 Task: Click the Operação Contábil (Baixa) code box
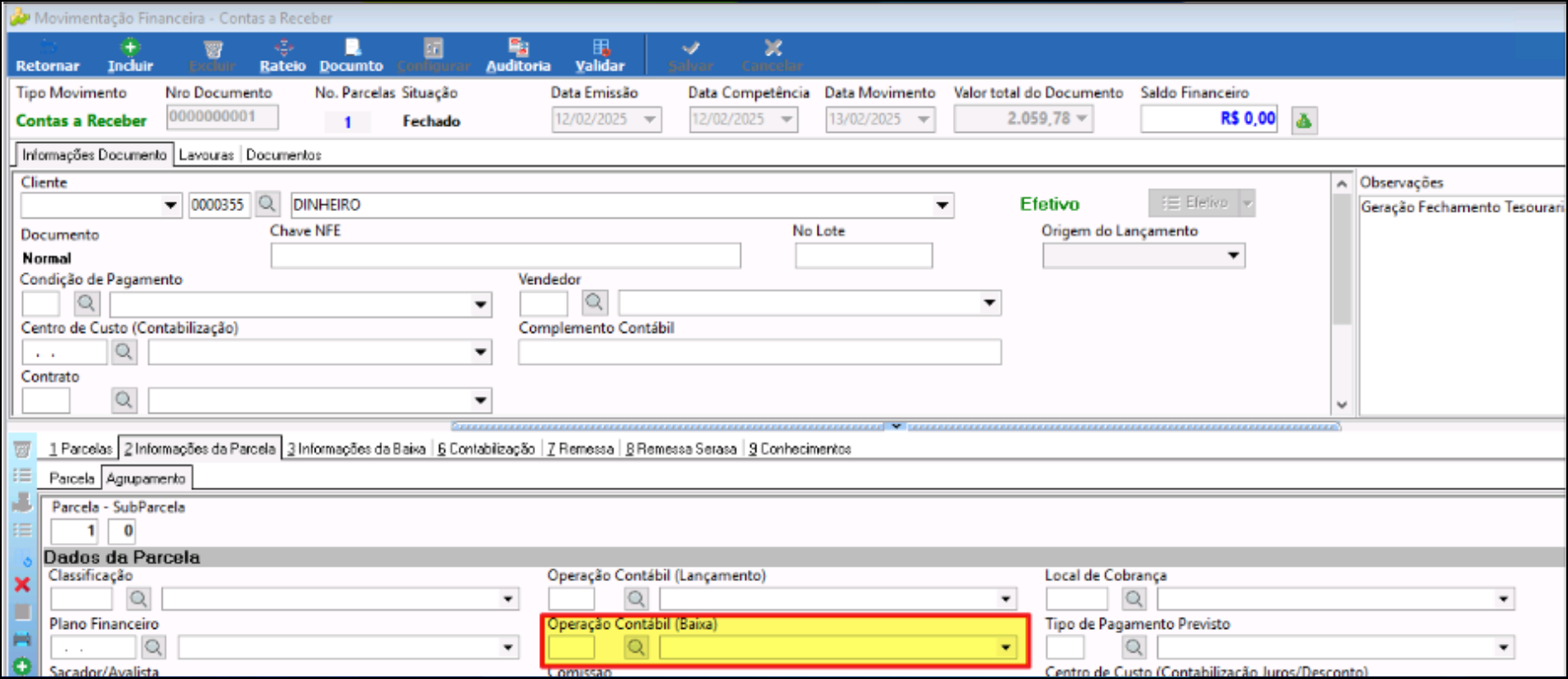click(x=572, y=648)
